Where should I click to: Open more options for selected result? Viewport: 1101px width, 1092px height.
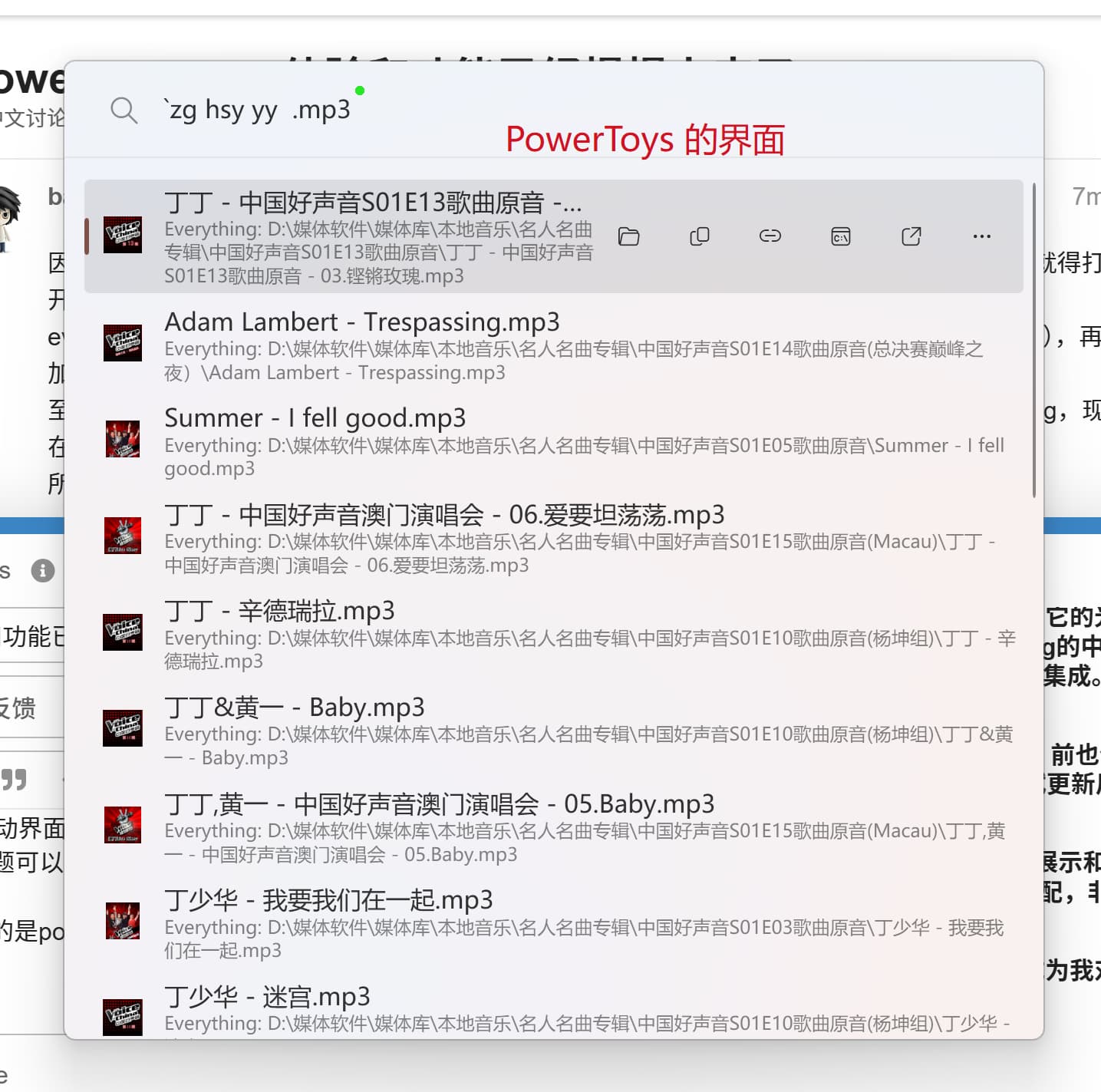[x=981, y=236]
